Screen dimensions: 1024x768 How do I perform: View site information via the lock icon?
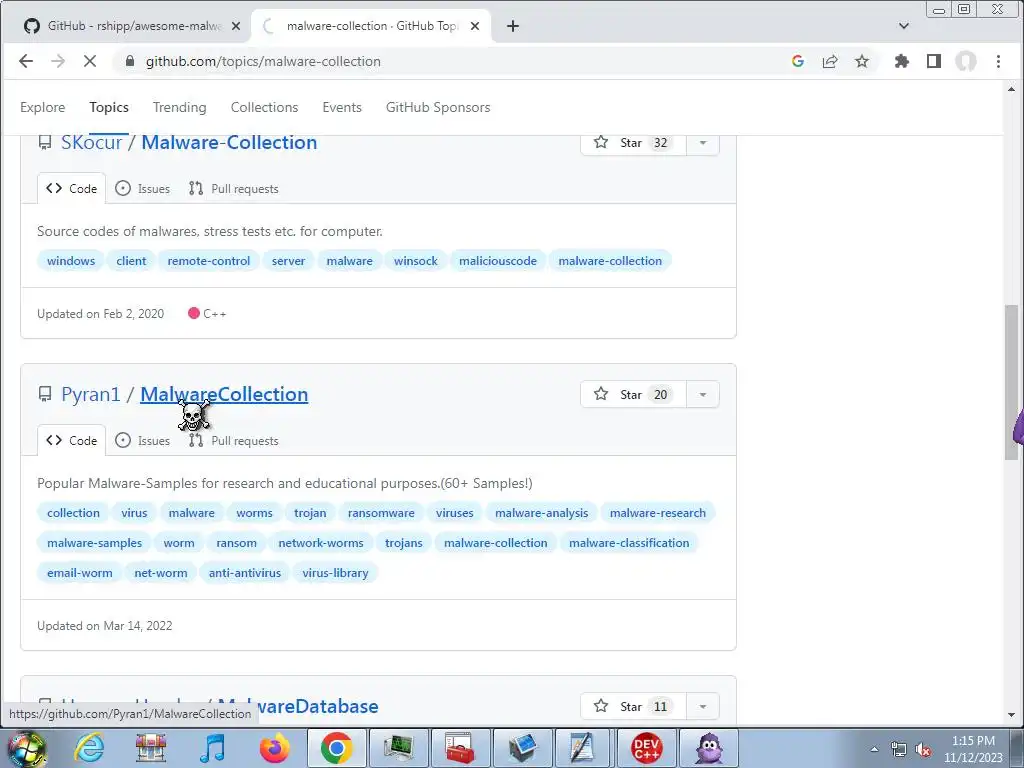[x=129, y=61]
